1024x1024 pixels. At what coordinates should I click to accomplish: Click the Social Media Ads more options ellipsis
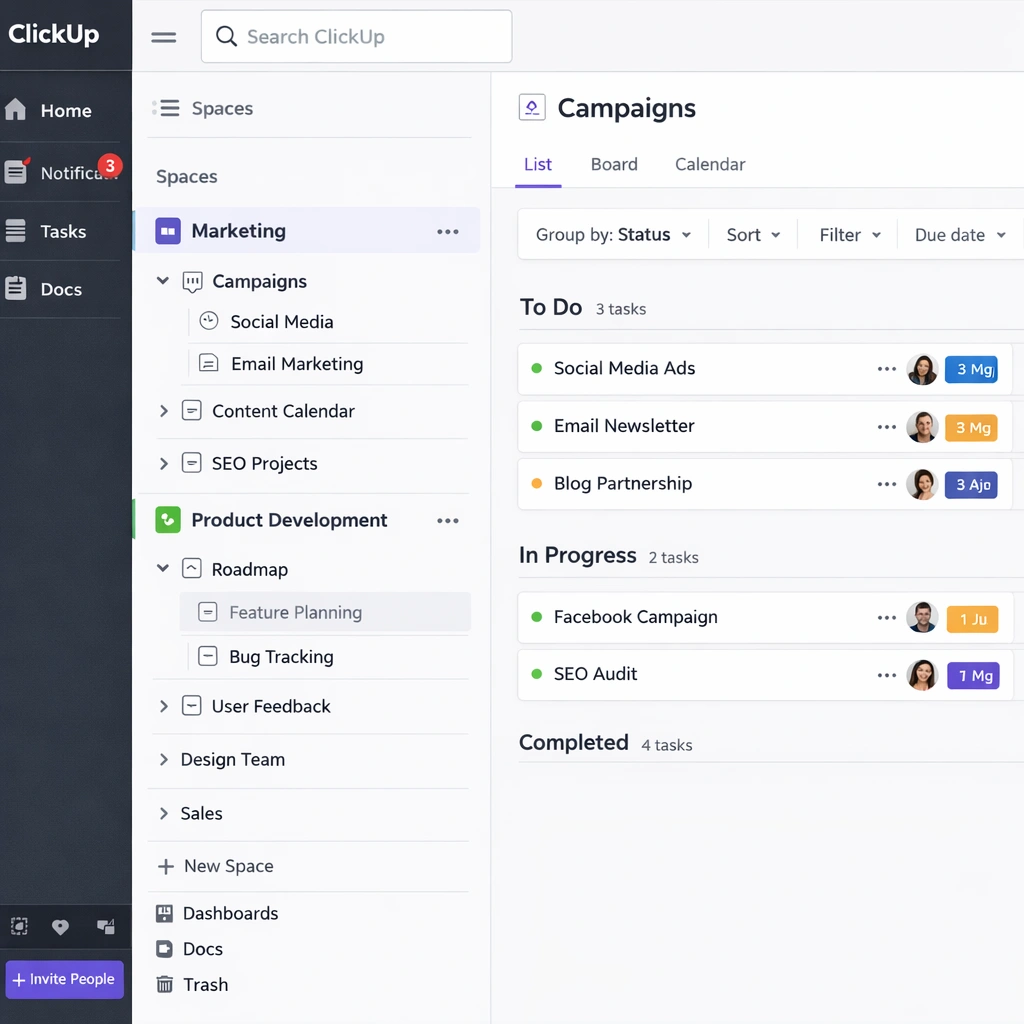point(886,369)
